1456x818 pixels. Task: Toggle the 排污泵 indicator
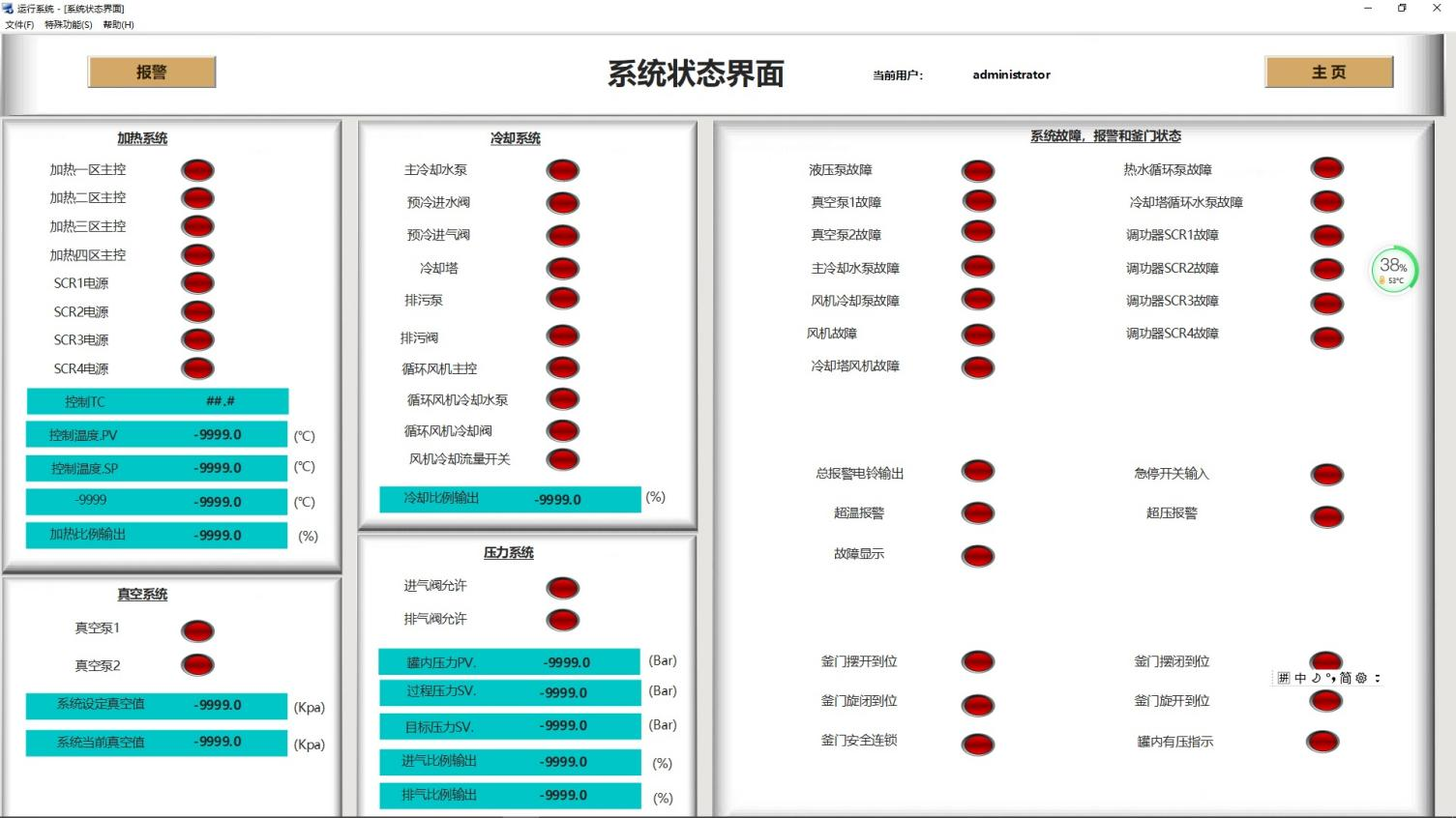click(562, 300)
